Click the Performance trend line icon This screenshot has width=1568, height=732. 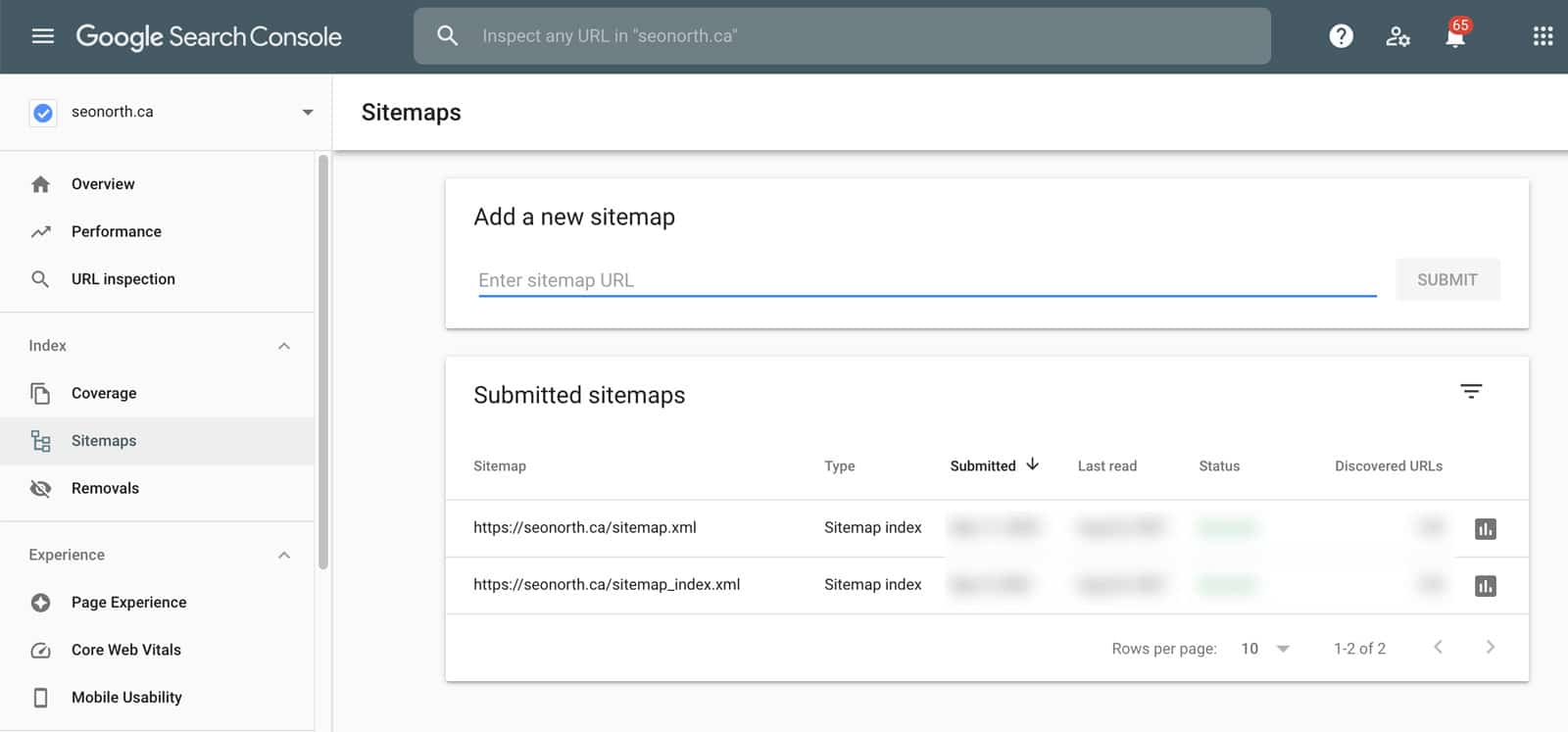40,231
